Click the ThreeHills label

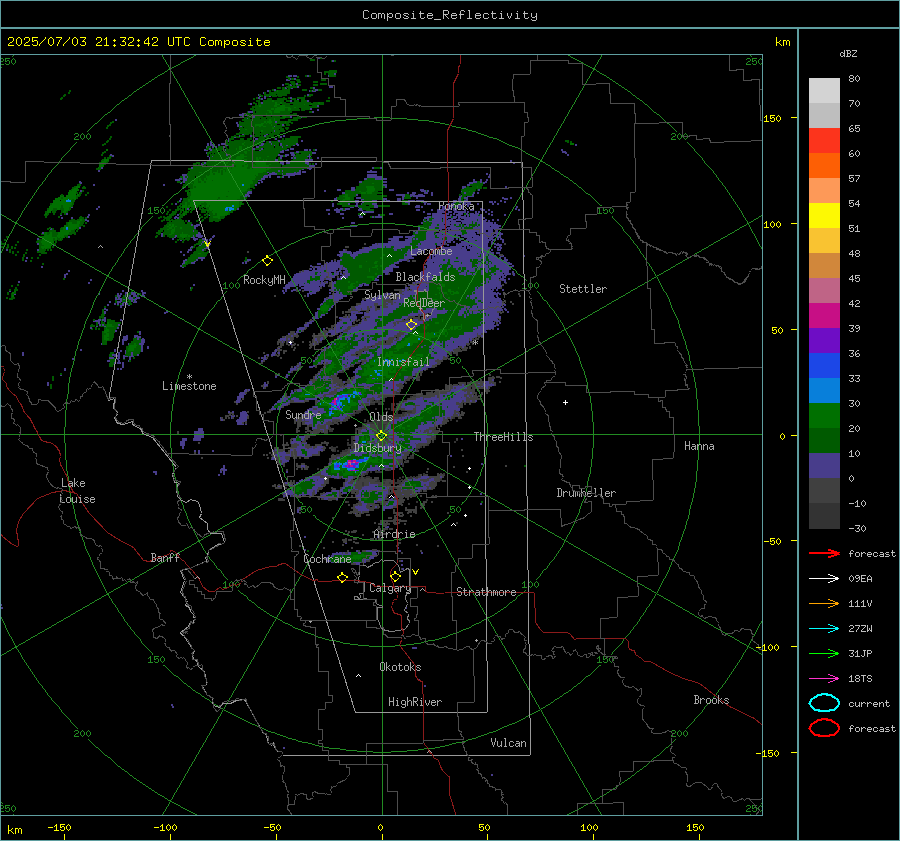503,437
